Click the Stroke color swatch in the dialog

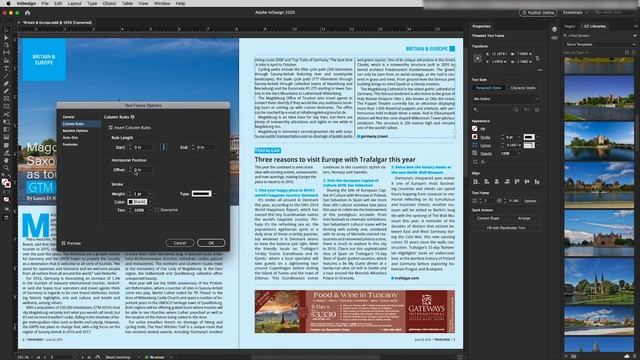click(137, 202)
